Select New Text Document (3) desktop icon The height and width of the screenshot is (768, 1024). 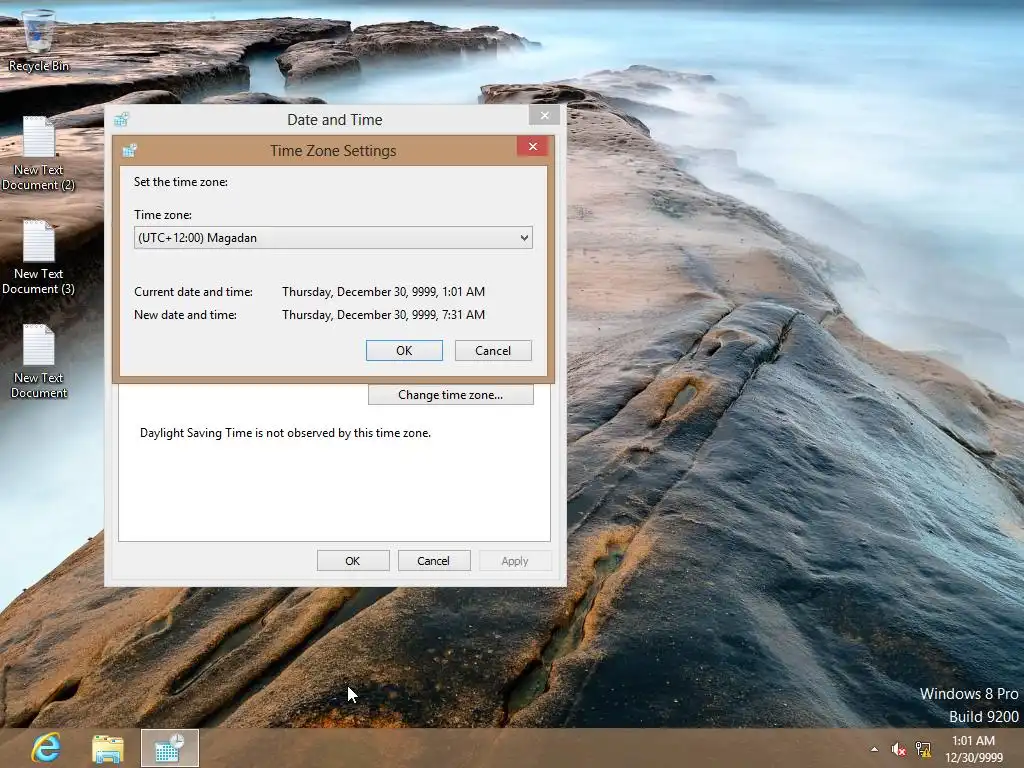tap(39, 258)
